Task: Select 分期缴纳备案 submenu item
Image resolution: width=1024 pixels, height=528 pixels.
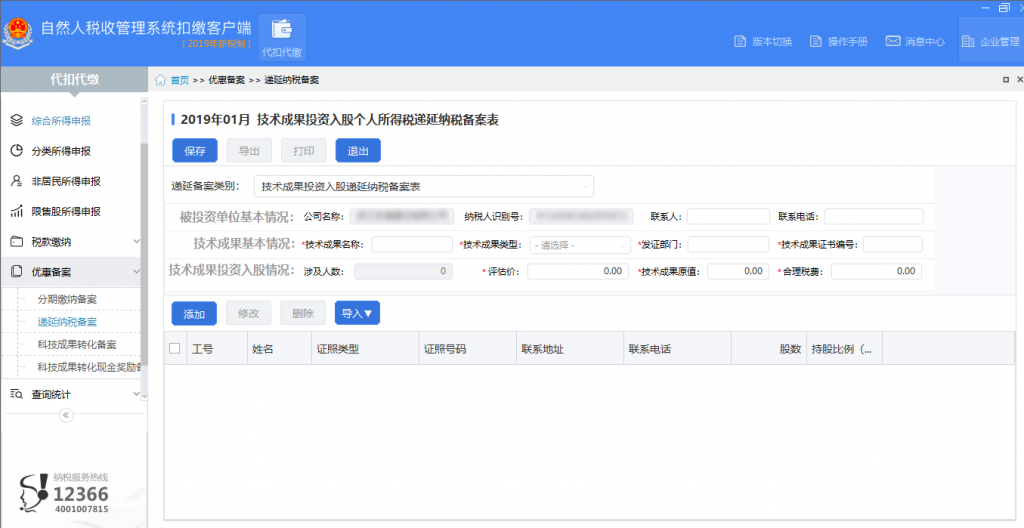Action: pyautogui.click(x=67, y=299)
